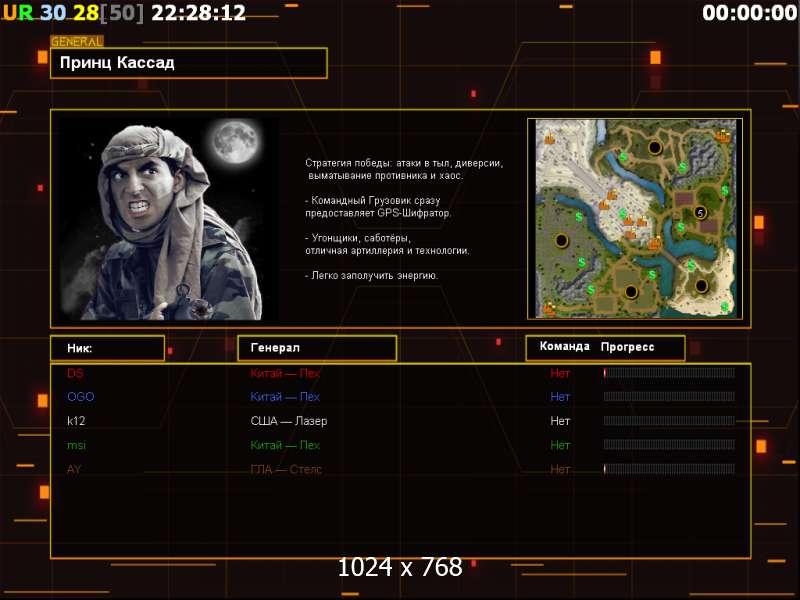Image resolution: width=800 pixels, height=600 pixels.
Task: Click the Легко заполучить энергию line
Action: click(372, 276)
